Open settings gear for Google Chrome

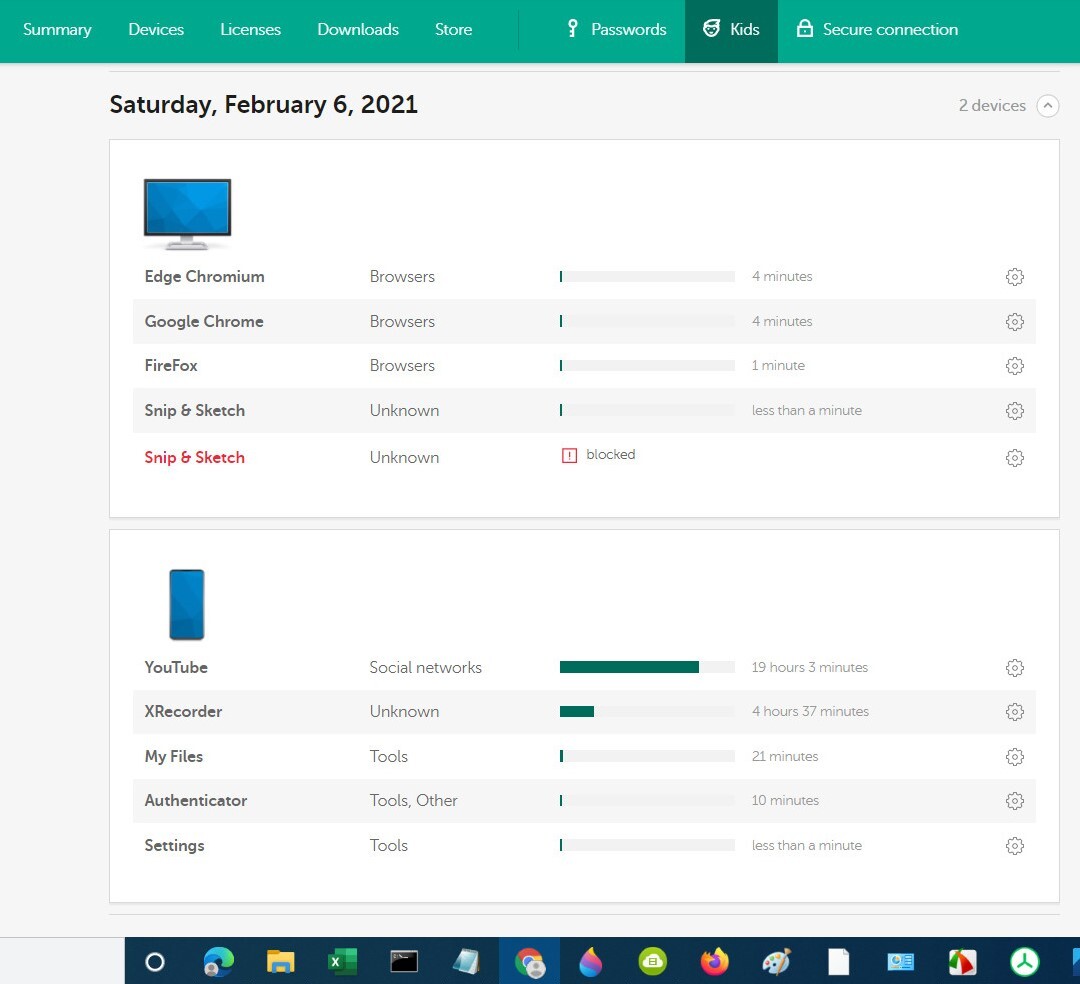(1014, 322)
